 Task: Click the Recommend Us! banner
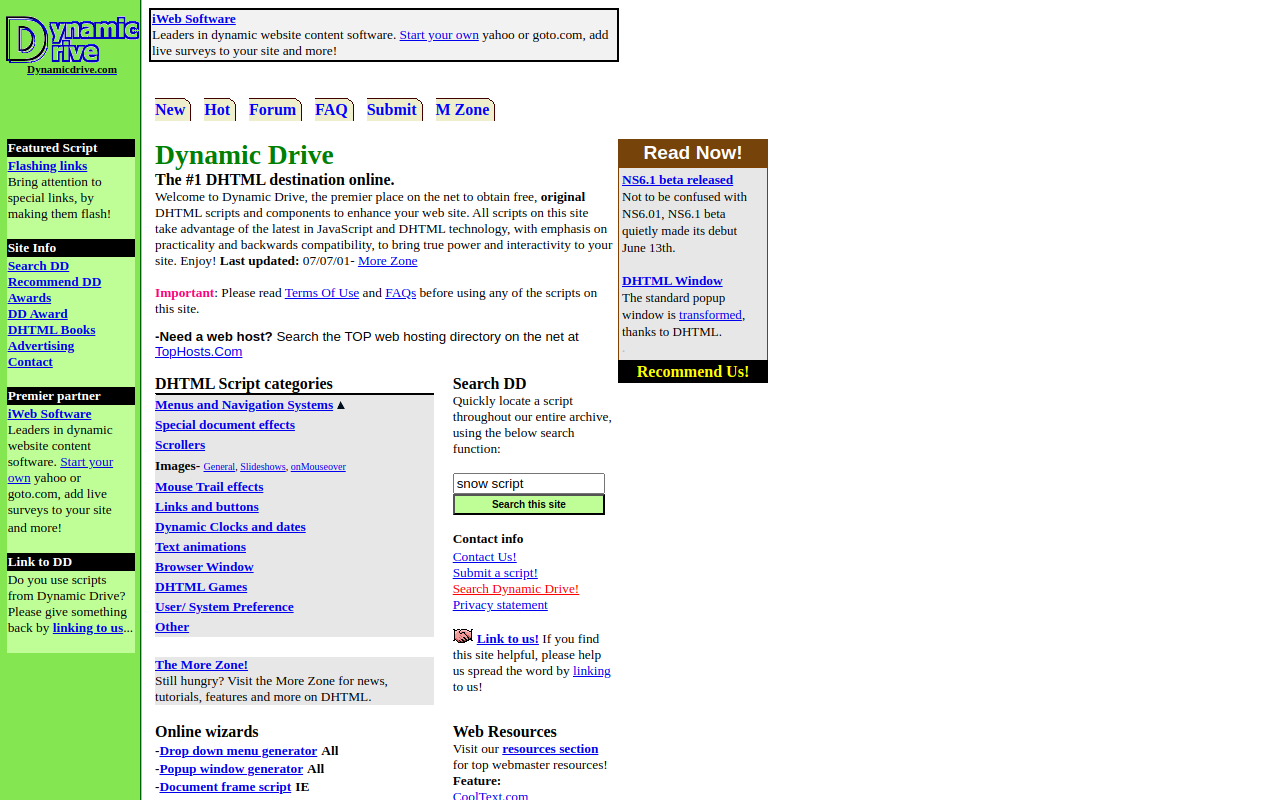coord(692,372)
